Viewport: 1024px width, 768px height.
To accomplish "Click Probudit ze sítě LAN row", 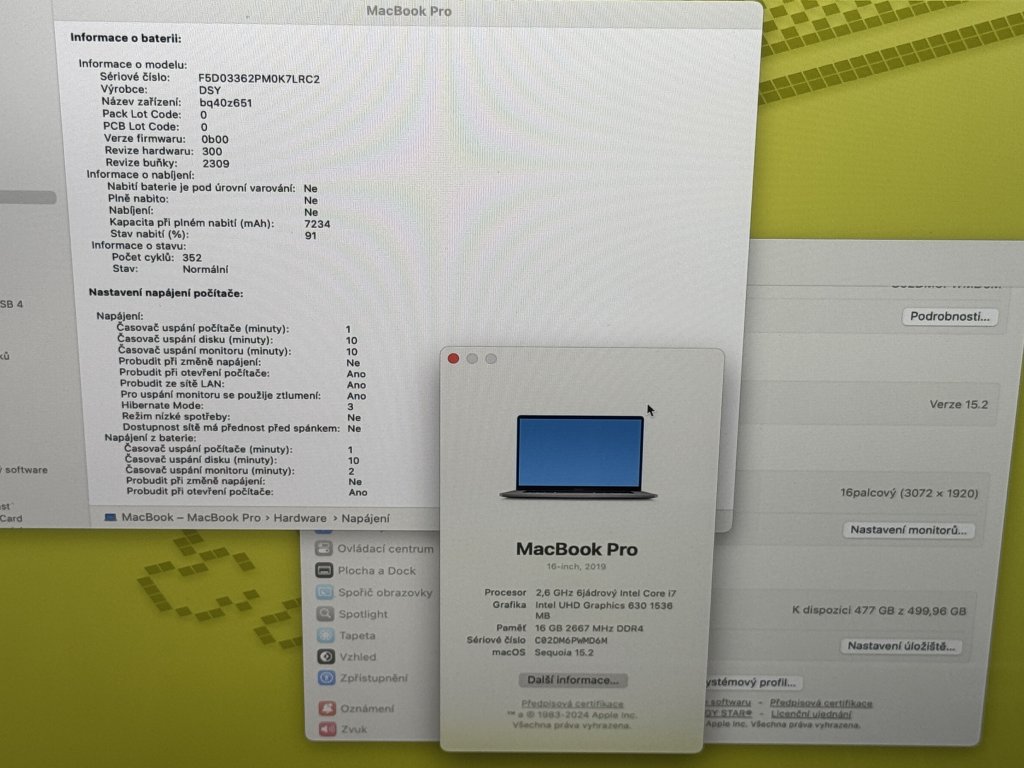I will point(242,384).
